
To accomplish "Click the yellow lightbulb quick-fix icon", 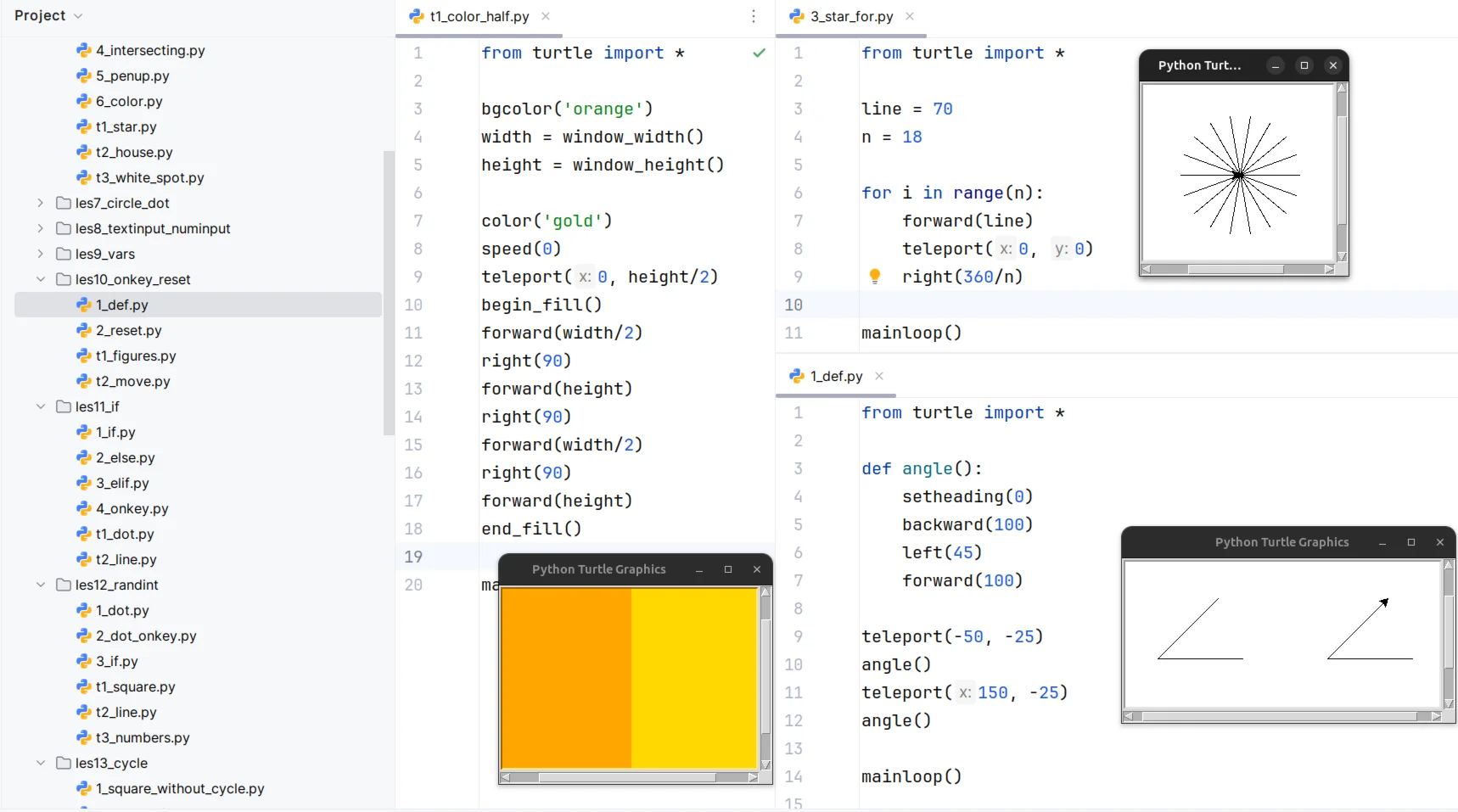I will click(875, 276).
